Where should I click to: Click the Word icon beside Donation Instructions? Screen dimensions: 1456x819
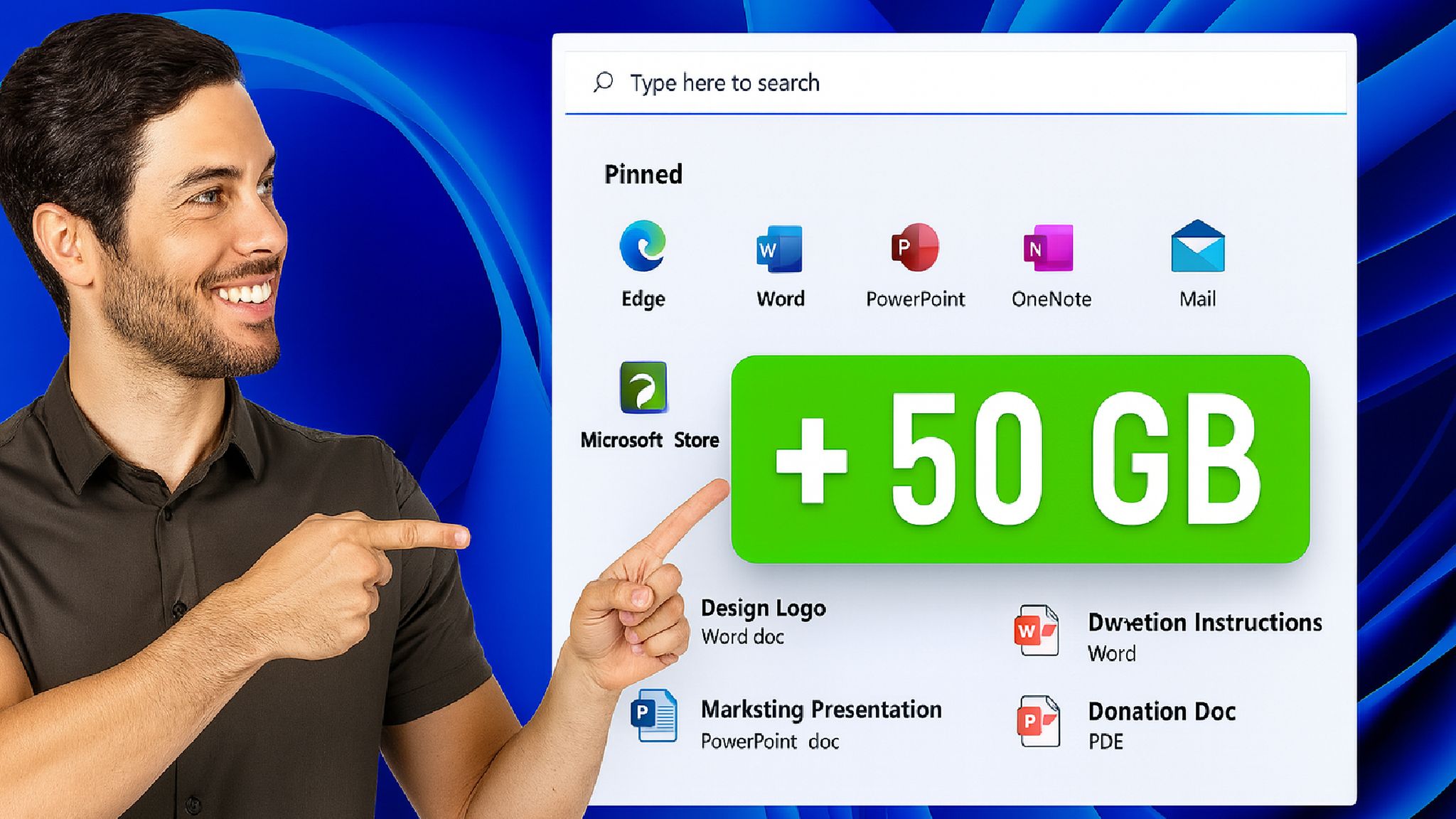pyautogui.click(x=1037, y=629)
